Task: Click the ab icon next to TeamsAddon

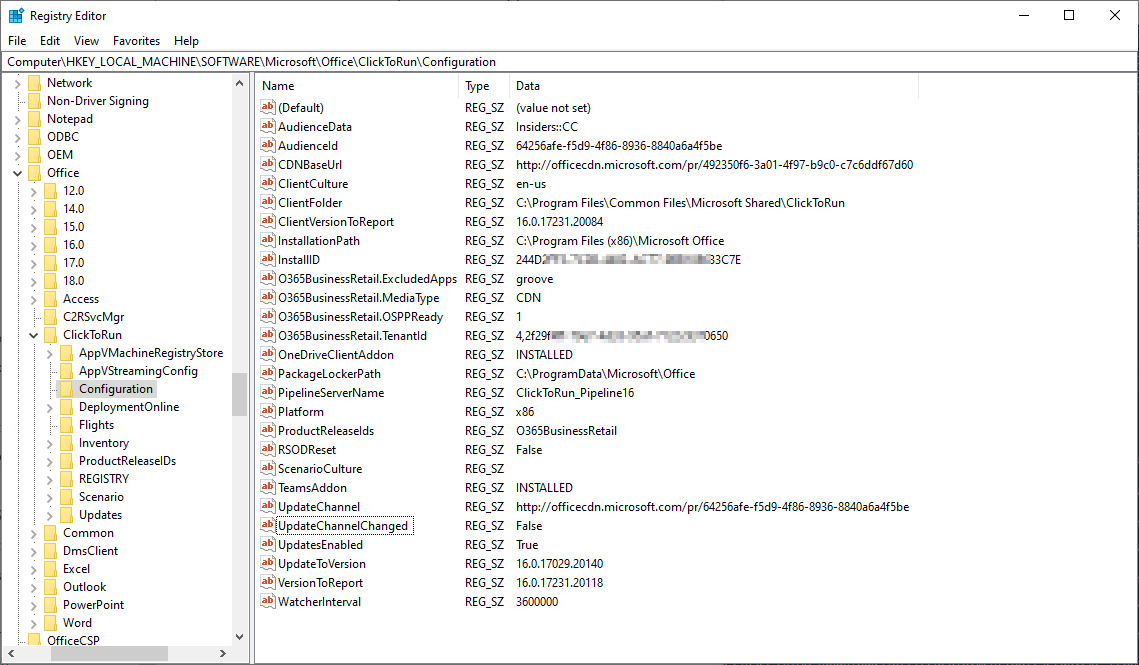Action: pyautogui.click(x=267, y=487)
